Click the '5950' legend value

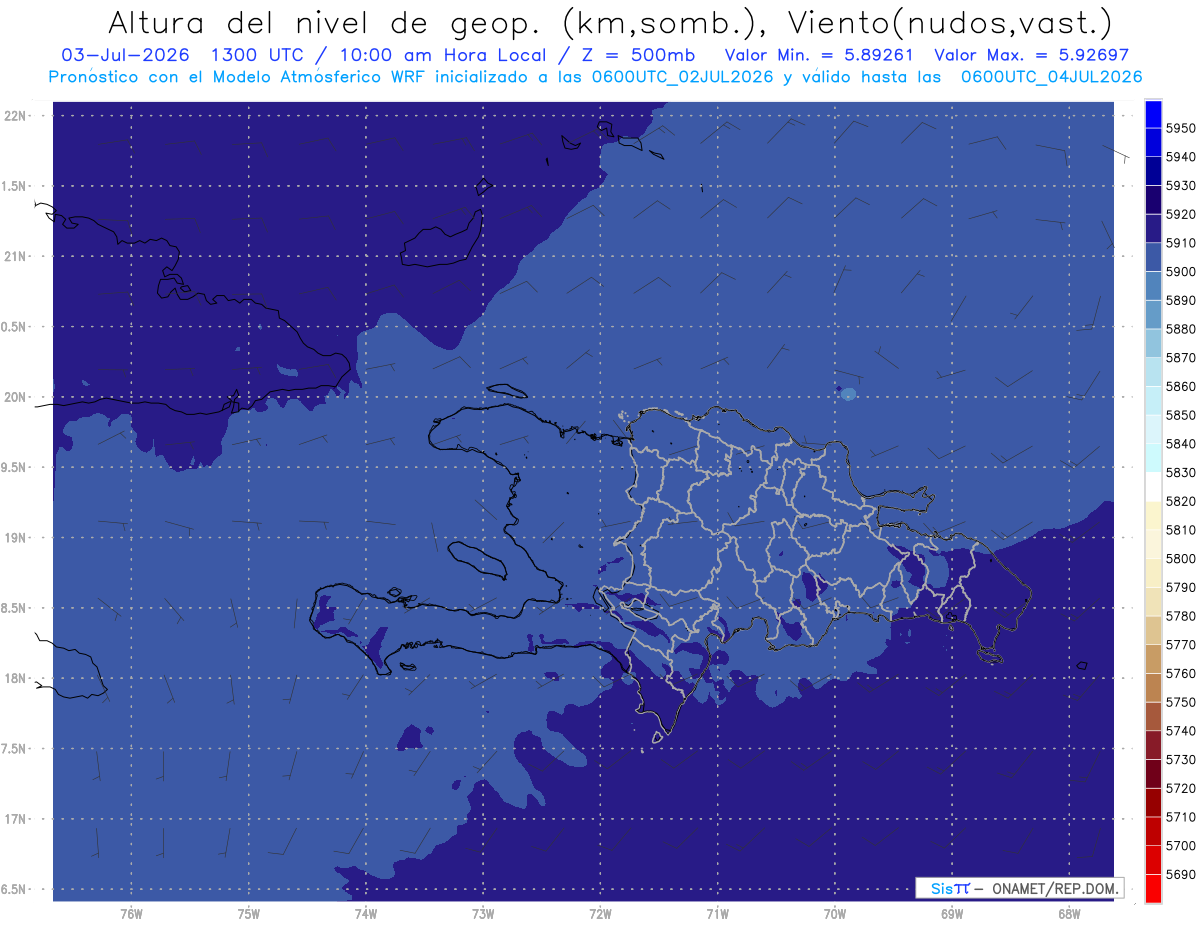1180,128
